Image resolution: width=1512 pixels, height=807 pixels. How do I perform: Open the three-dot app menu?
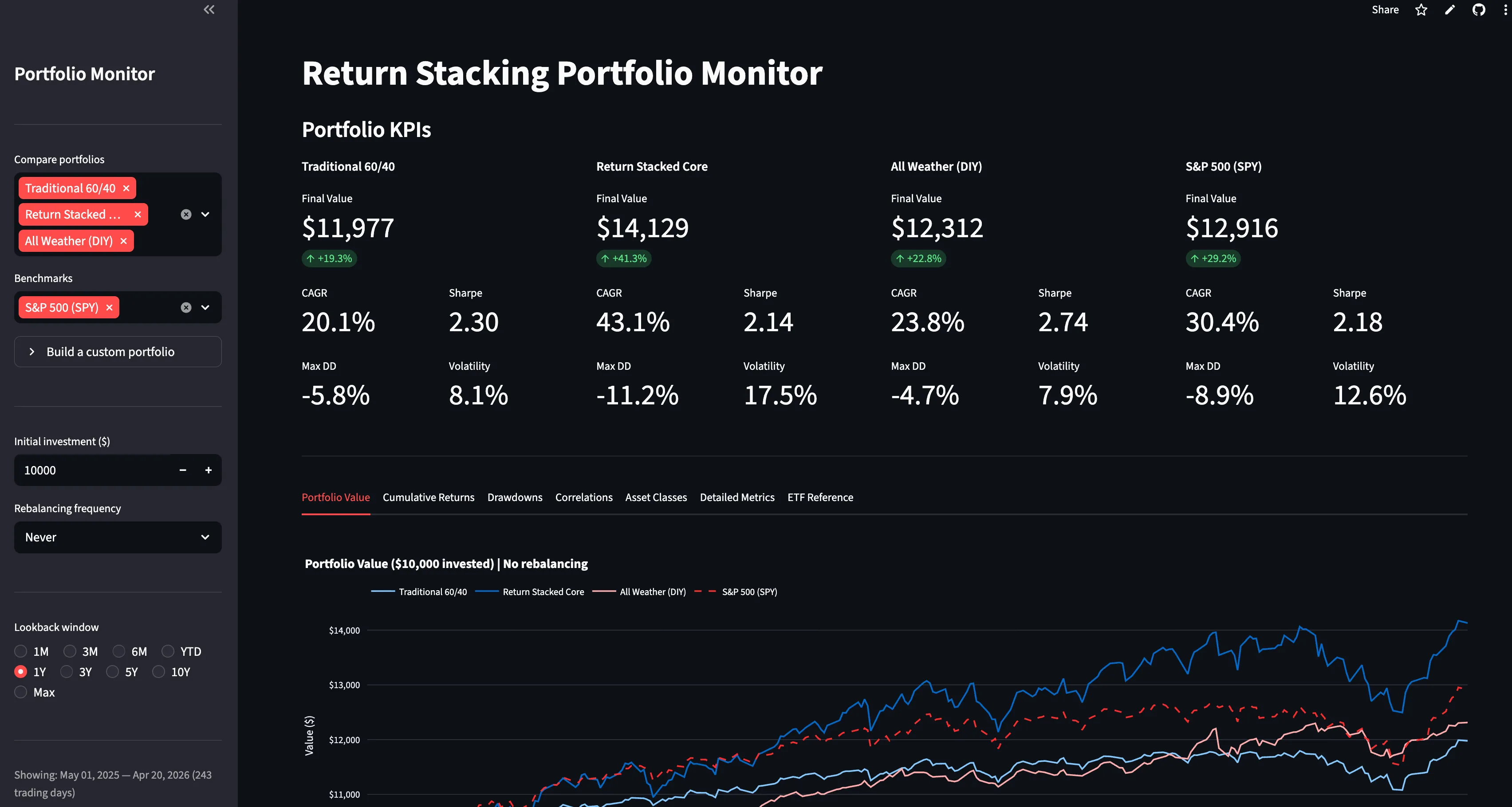[x=1505, y=10]
